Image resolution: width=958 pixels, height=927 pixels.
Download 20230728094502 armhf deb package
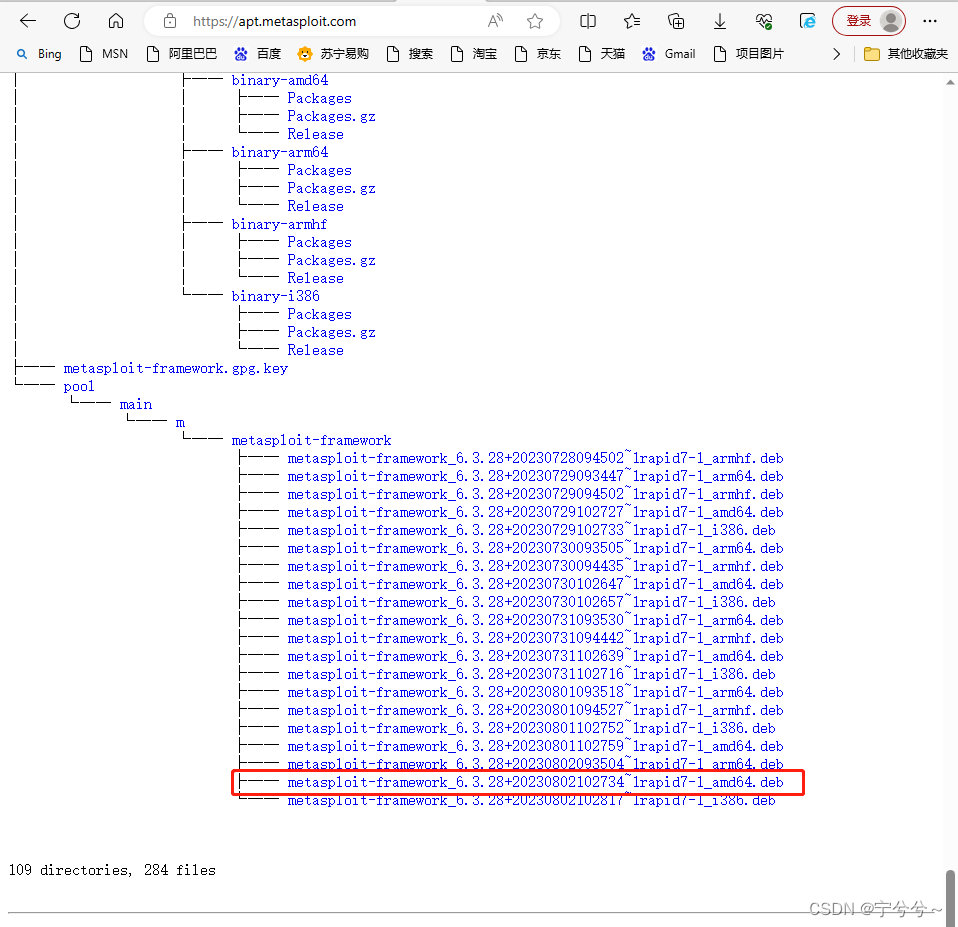[x=535, y=458]
